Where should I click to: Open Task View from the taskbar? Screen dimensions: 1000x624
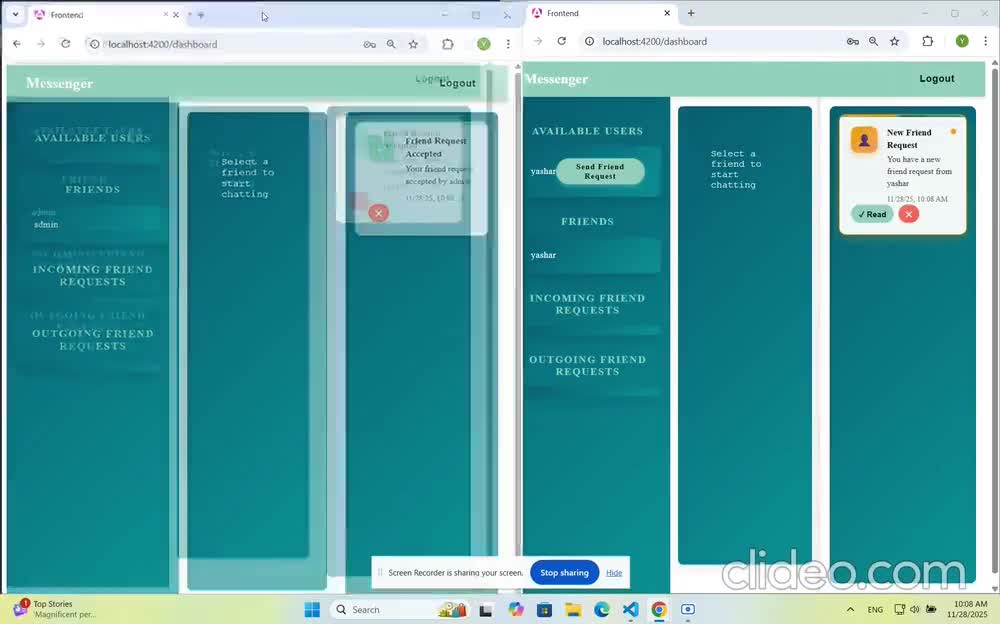[x=486, y=610]
